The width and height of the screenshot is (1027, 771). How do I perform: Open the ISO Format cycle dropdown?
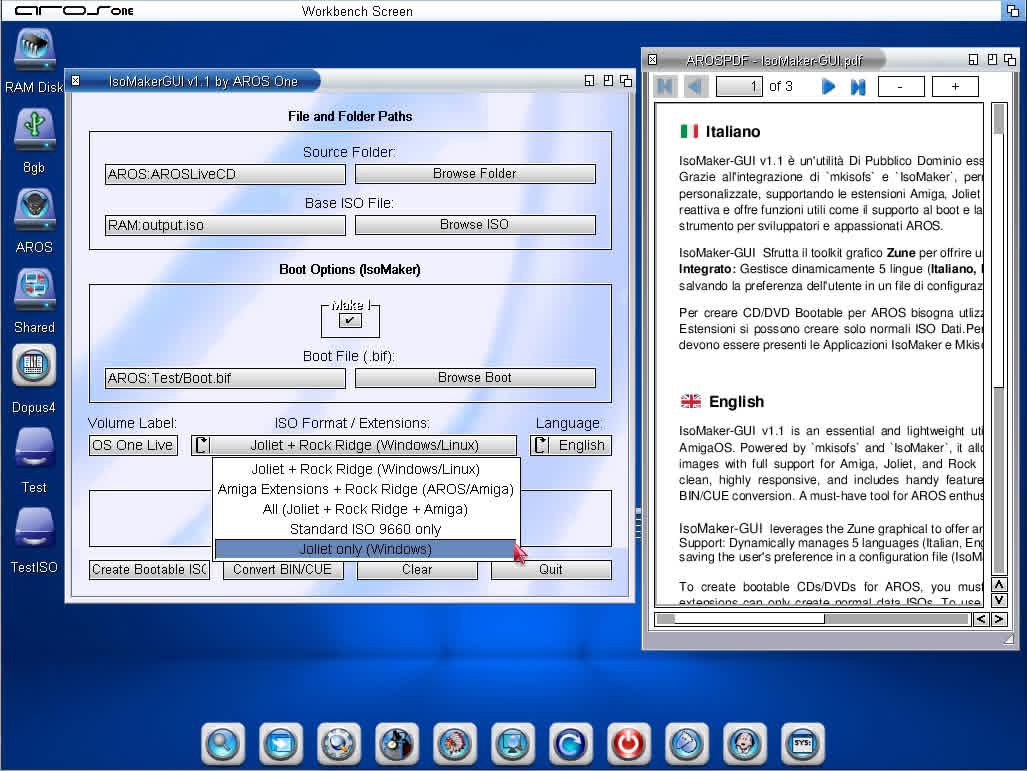pyautogui.click(x=354, y=445)
